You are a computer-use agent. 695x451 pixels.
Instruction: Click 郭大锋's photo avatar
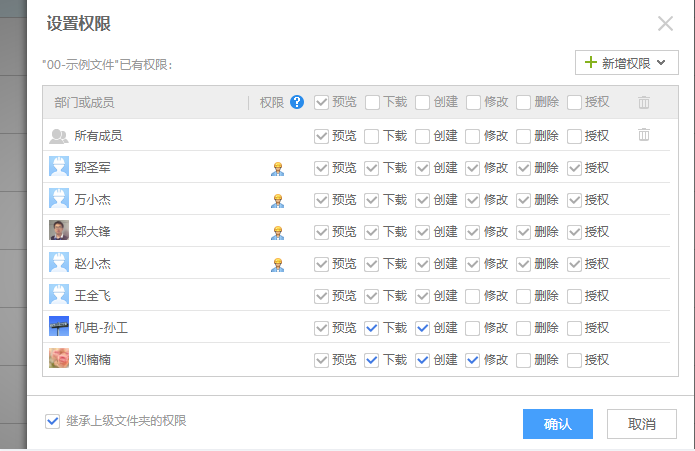click(59, 230)
